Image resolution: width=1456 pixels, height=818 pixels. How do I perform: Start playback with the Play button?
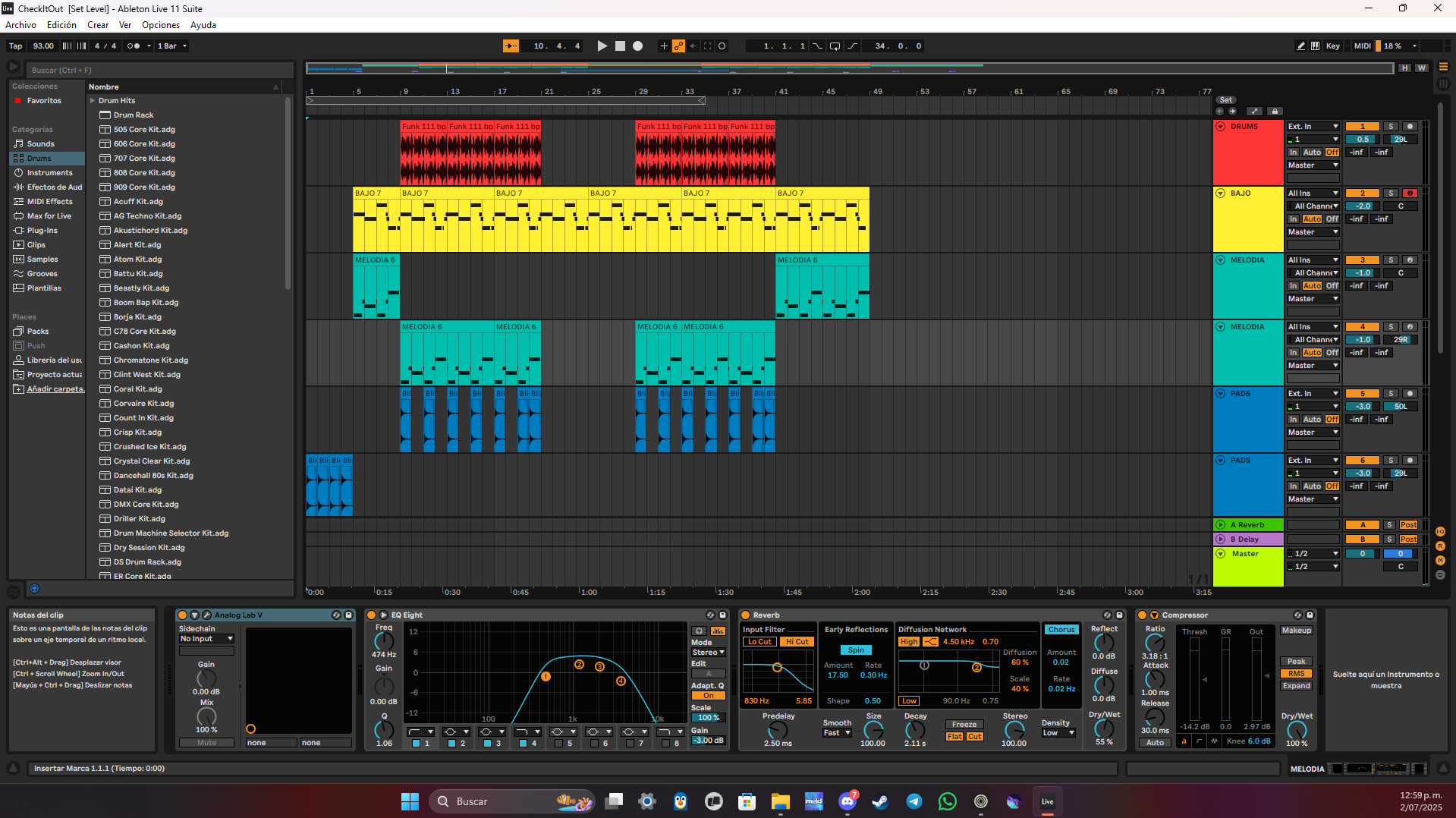click(602, 46)
